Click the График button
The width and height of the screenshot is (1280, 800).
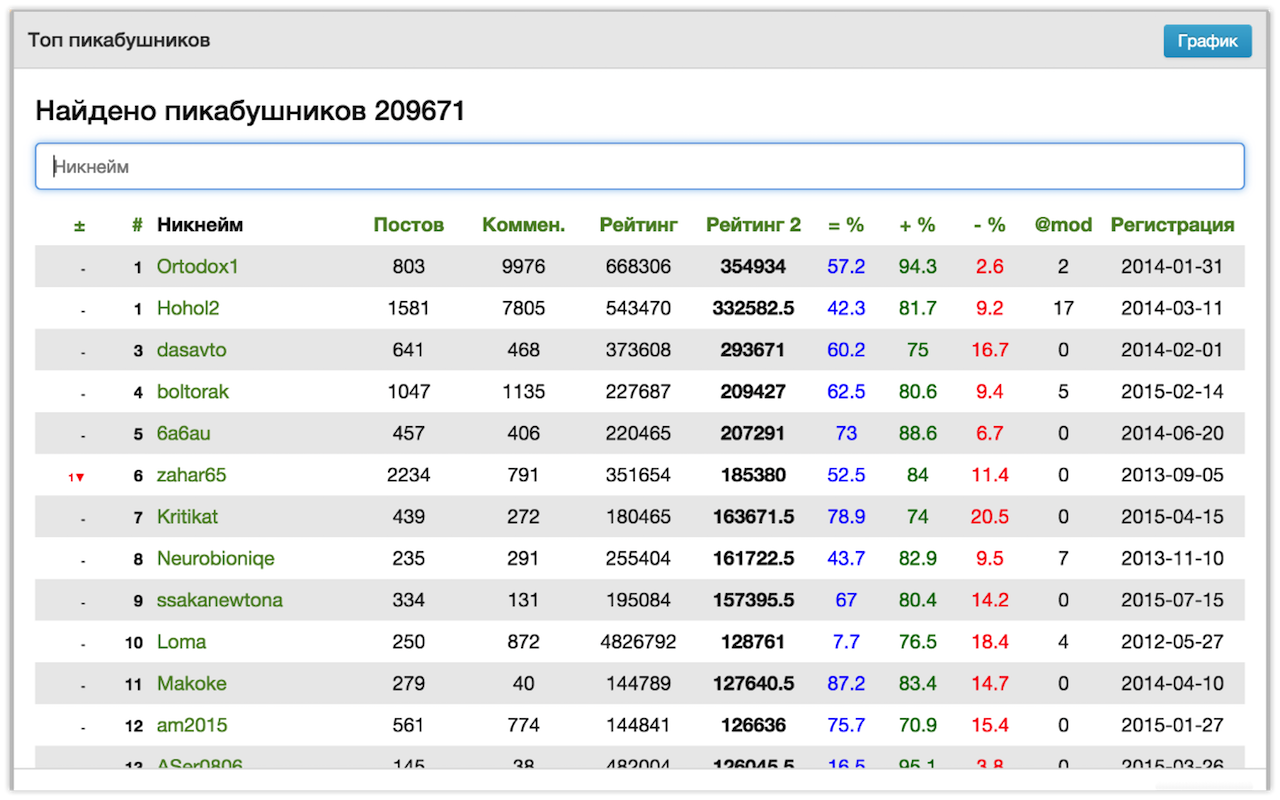pos(1207,41)
